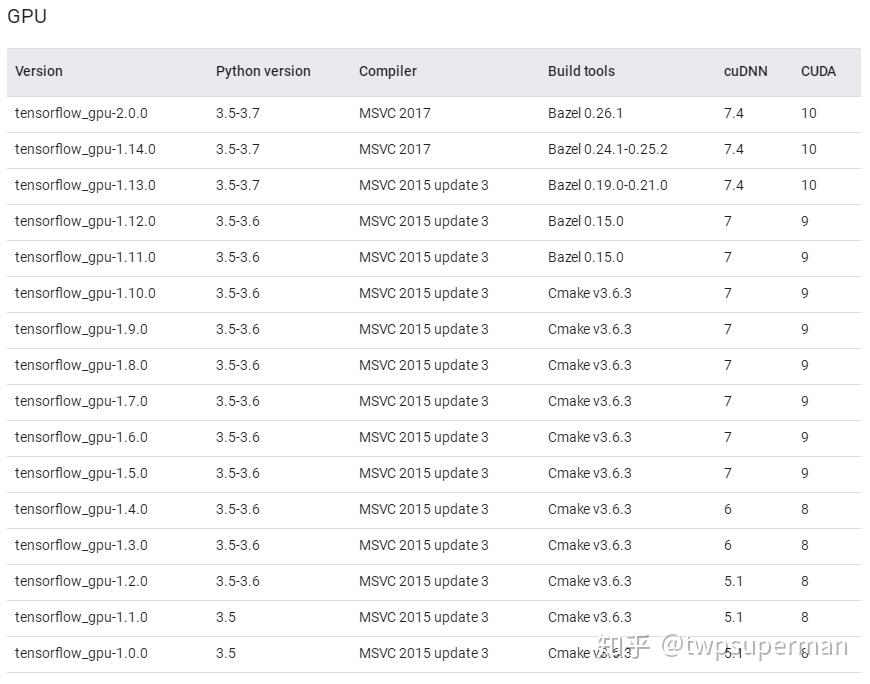
Task: Select the tensorflow_gpu-1.10.0 cell
Action: click(x=85, y=294)
